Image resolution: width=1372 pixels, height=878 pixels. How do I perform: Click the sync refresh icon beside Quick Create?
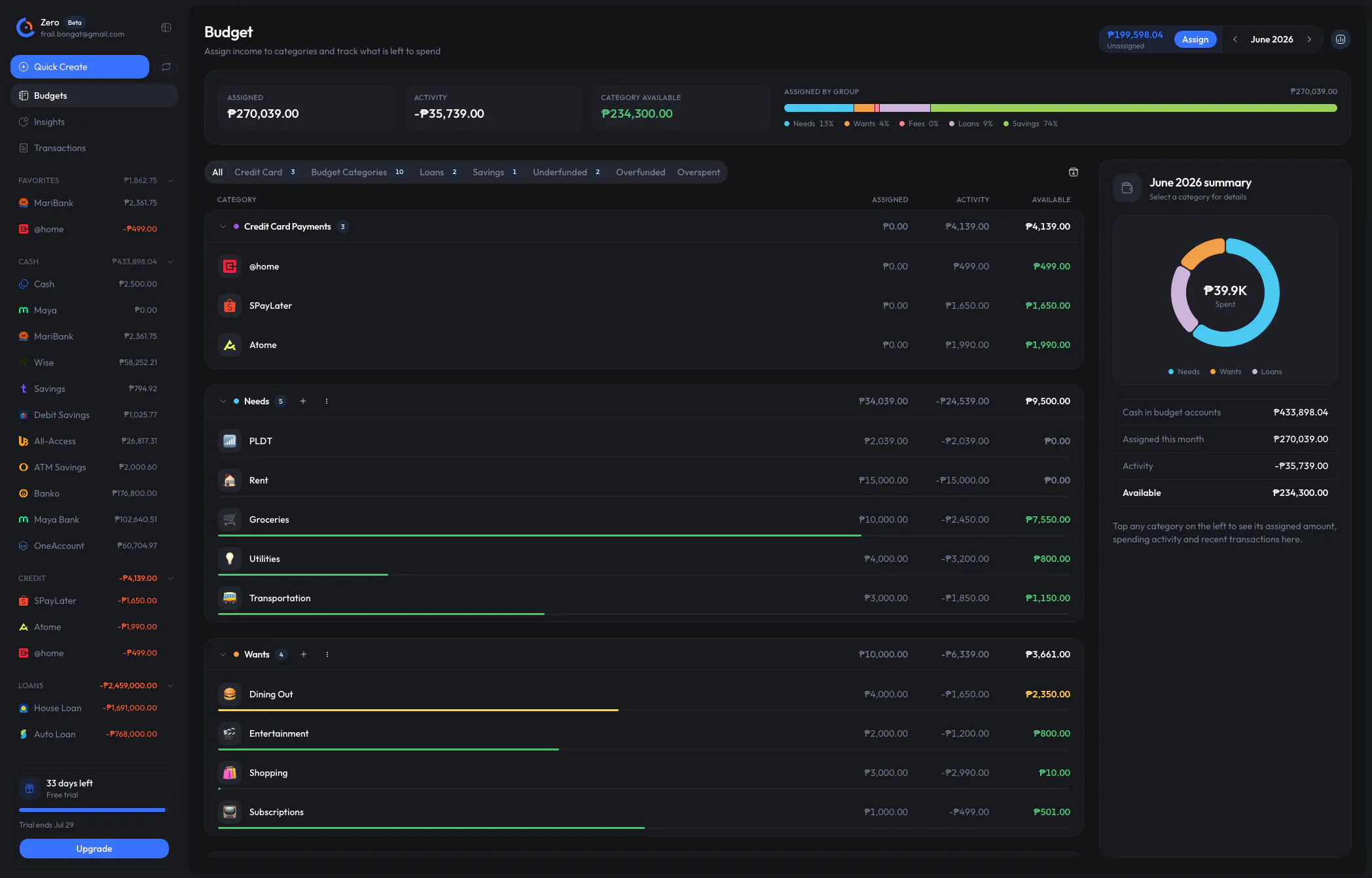point(166,67)
